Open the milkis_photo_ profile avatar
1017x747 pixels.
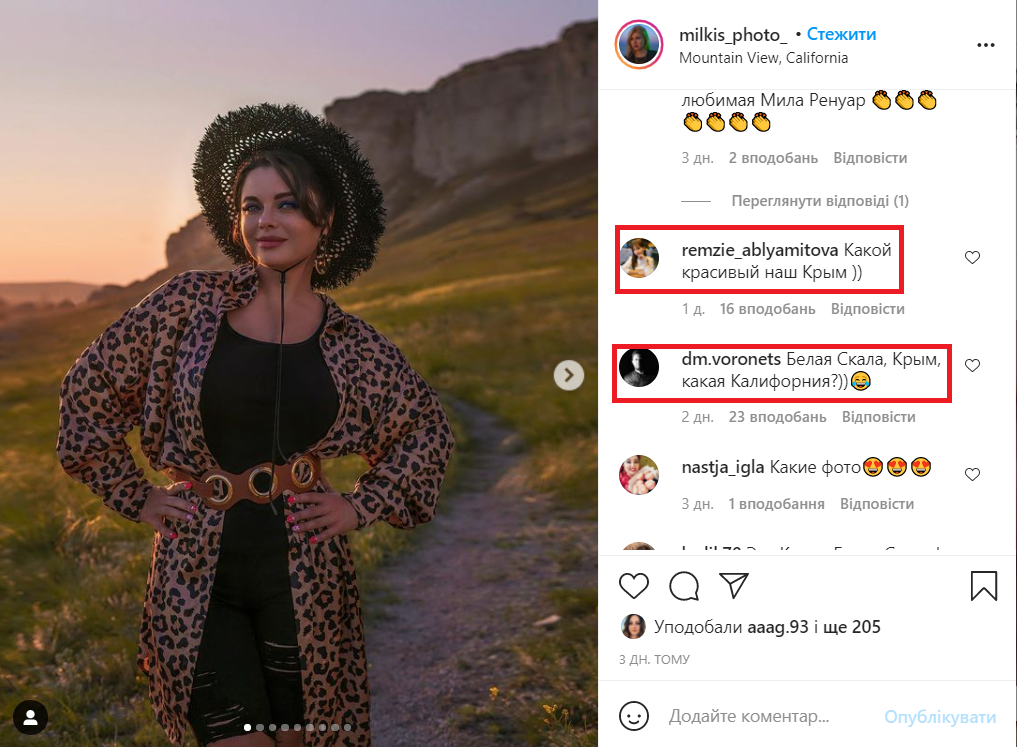pos(639,45)
